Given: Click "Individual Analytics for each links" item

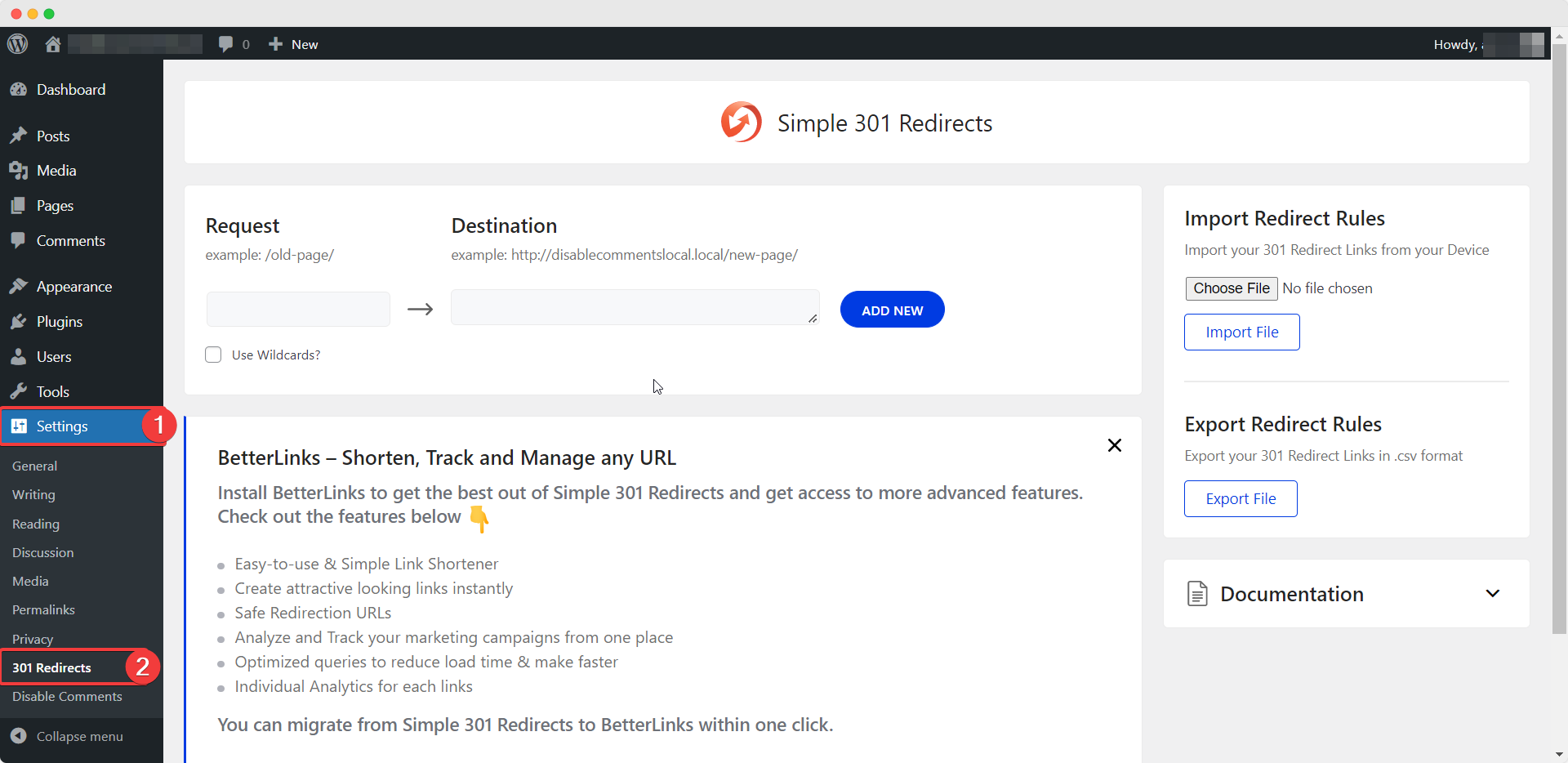Looking at the screenshot, I should [354, 686].
